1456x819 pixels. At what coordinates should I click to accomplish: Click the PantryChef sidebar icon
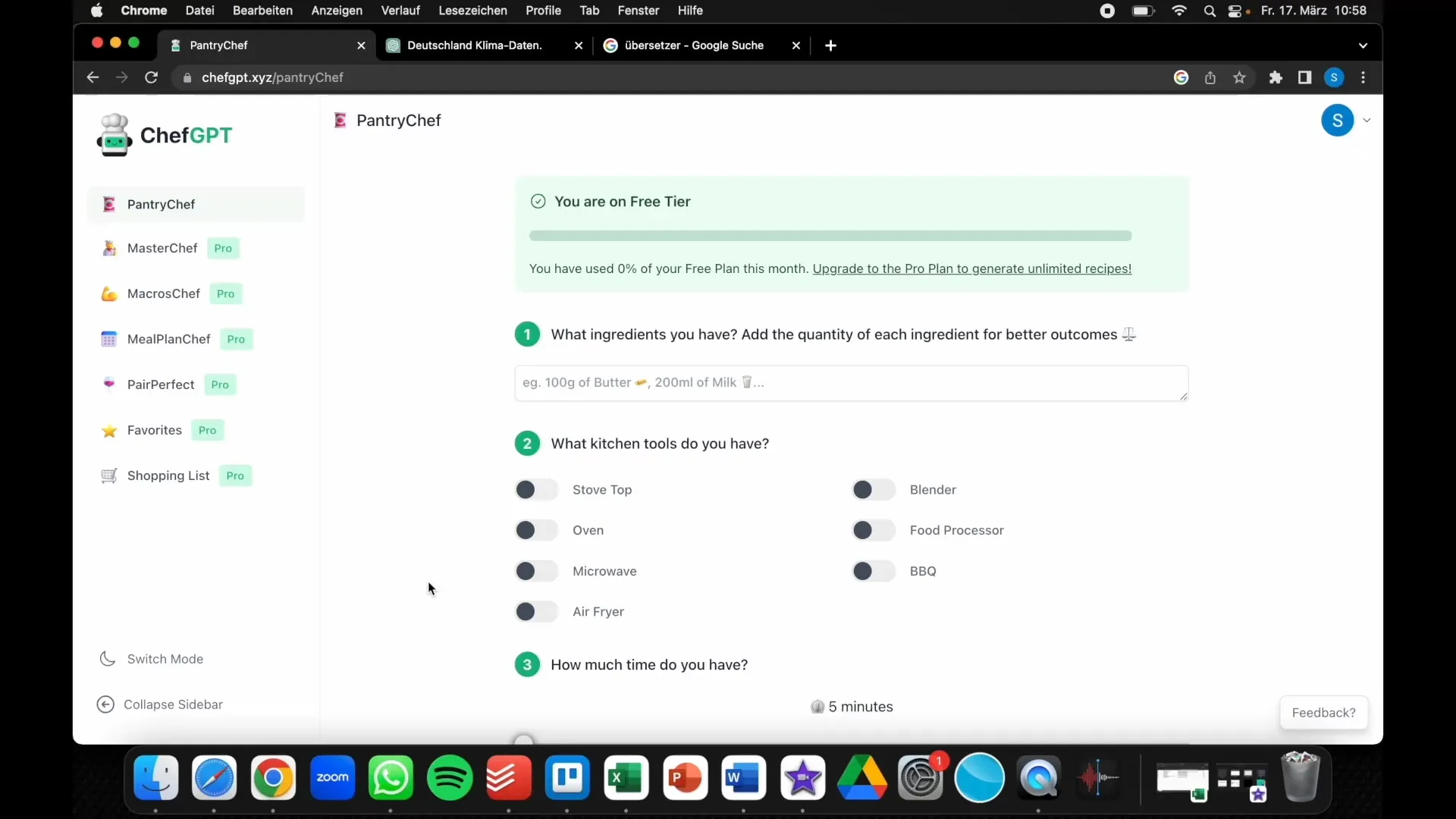(x=108, y=204)
